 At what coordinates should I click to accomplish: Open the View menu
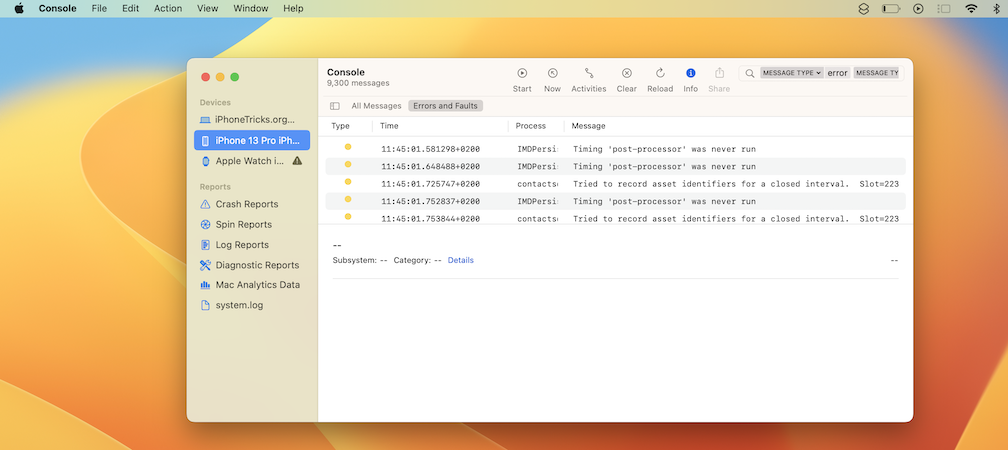pyautogui.click(x=208, y=8)
